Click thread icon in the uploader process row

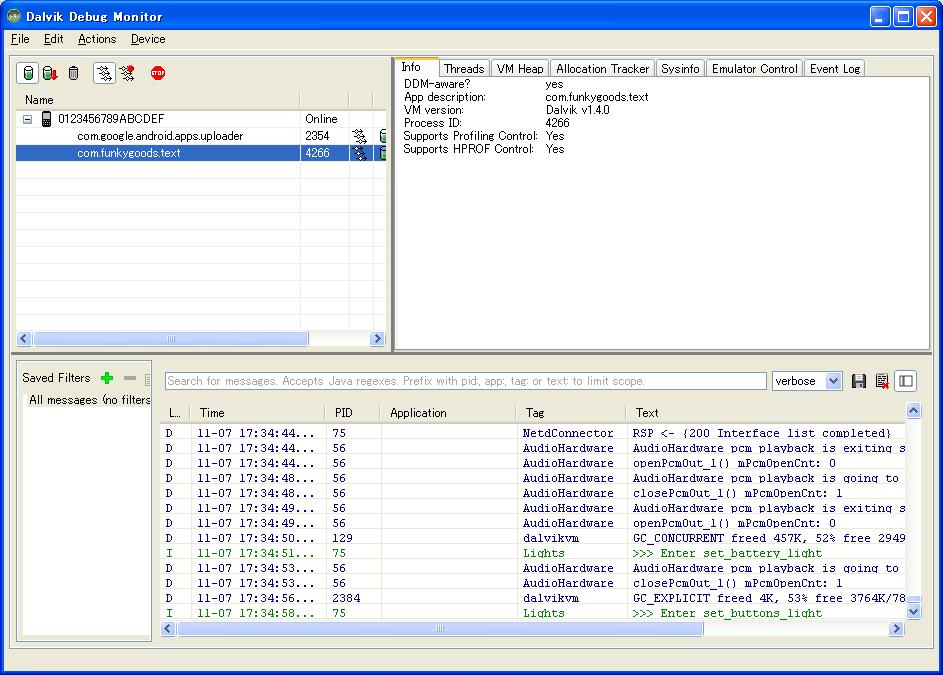pos(359,136)
